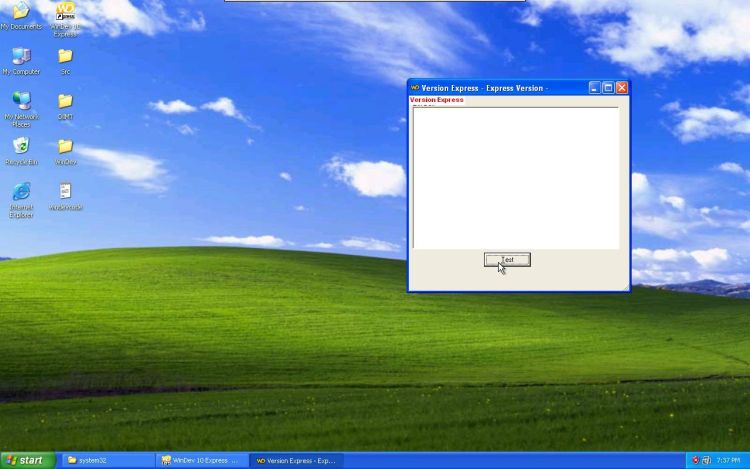Select the OIMT folder on the desktop
Image resolution: width=750 pixels, height=469 pixels.
pos(66,106)
